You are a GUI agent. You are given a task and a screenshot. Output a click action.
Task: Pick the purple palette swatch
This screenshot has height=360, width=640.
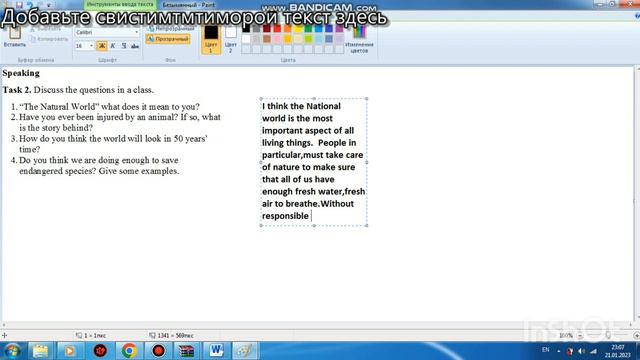pos(340,29)
